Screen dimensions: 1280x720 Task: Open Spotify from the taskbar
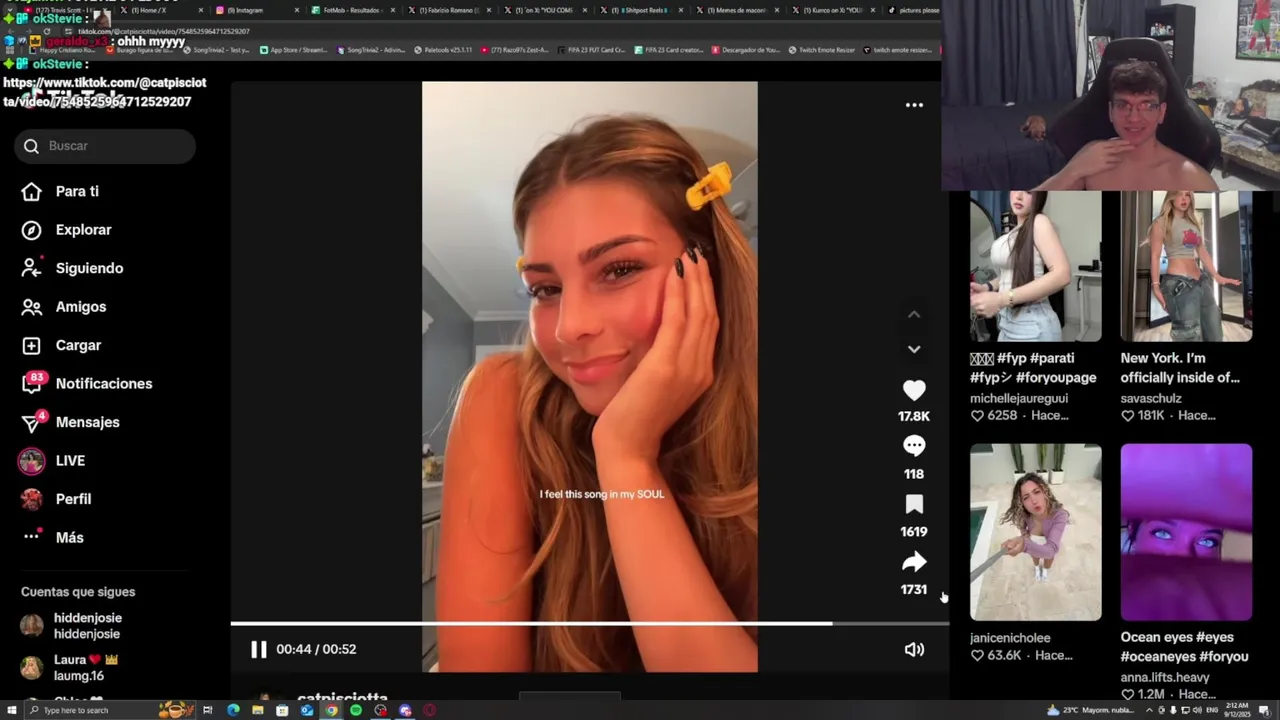(x=356, y=710)
